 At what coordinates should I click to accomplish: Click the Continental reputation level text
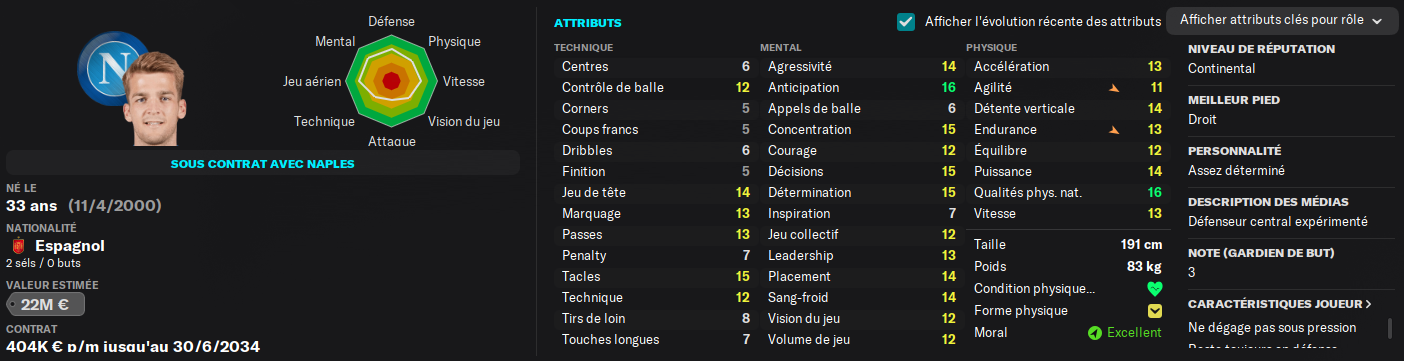pos(1221,69)
